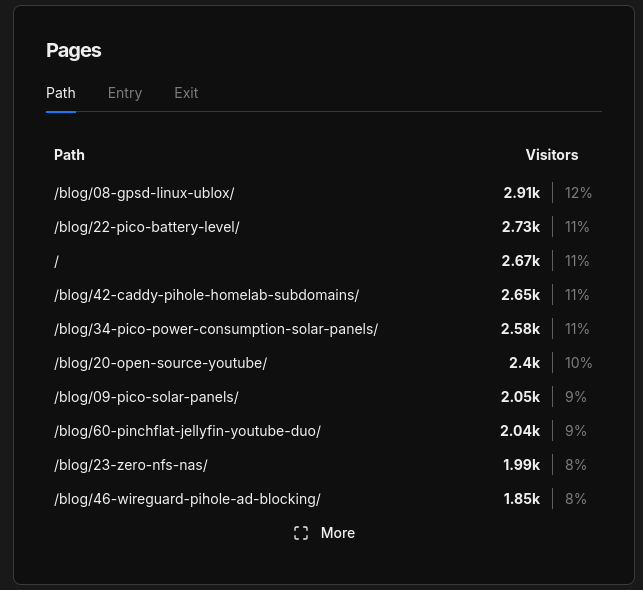Open /blog/34-pico-power-consumption-solar-panels/ entry

point(216,329)
